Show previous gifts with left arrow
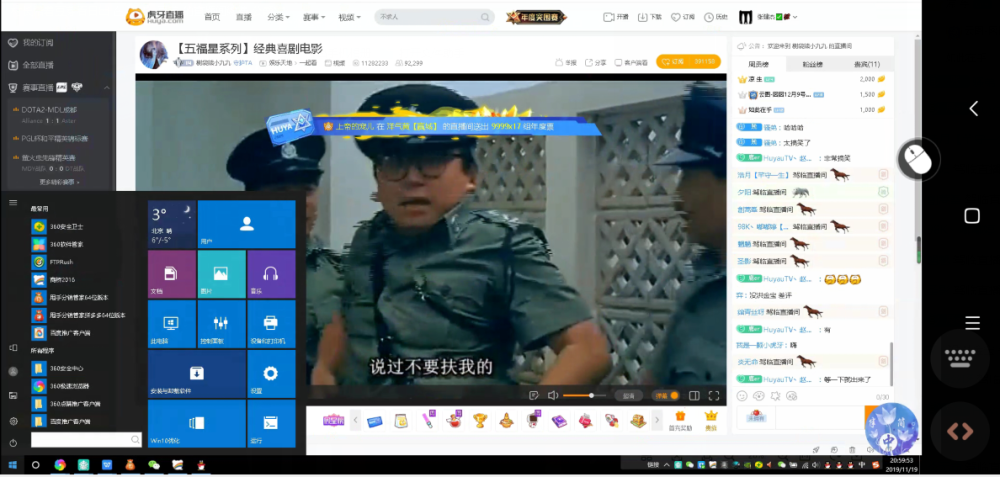Image resolution: width=1000 pixels, height=477 pixels. pyautogui.click(x=356, y=420)
